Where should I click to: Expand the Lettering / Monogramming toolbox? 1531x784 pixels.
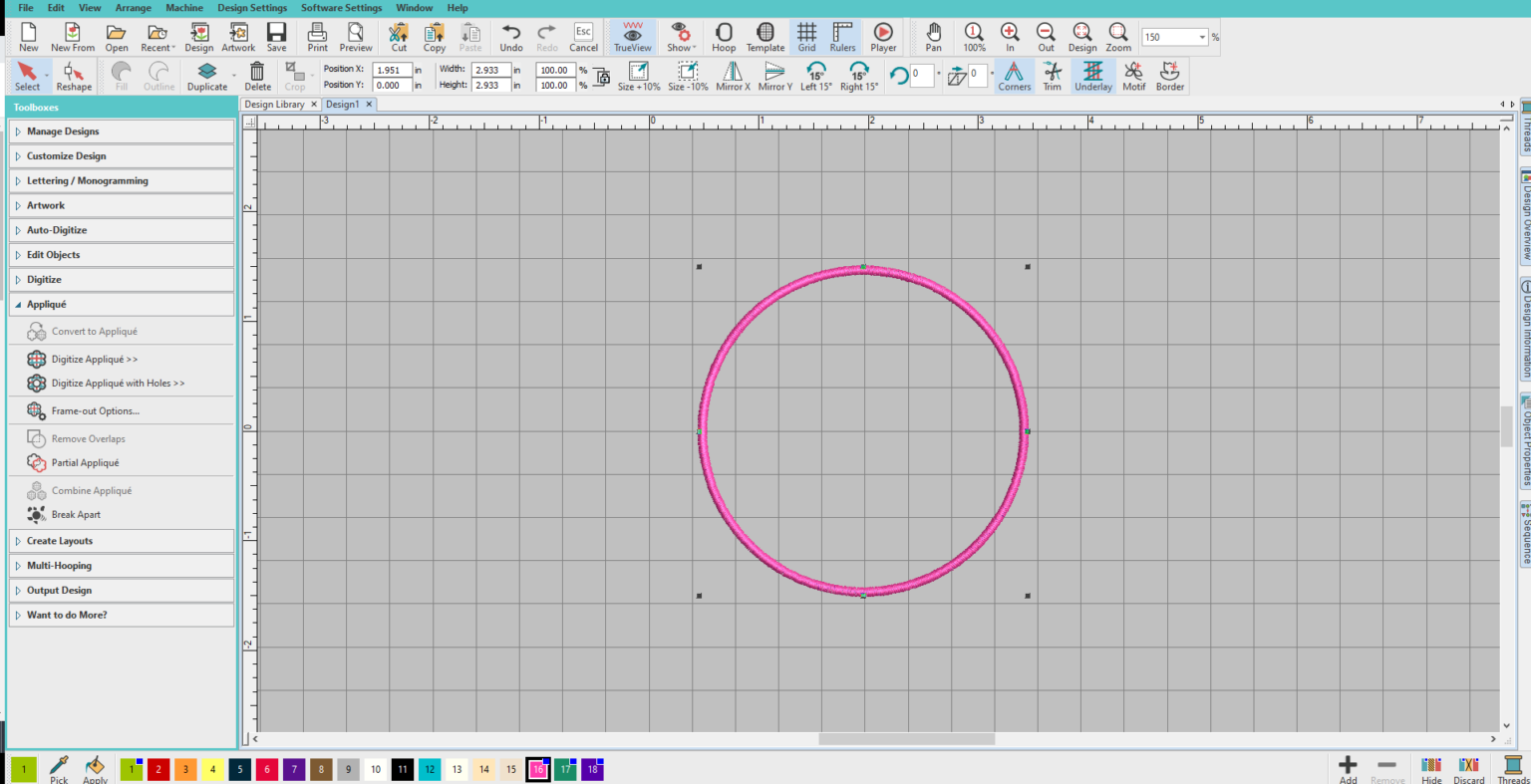click(88, 181)
